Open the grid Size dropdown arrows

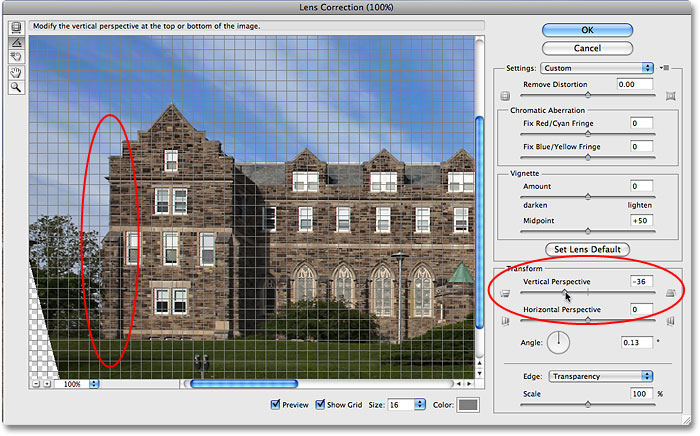[x=420, y=405]
